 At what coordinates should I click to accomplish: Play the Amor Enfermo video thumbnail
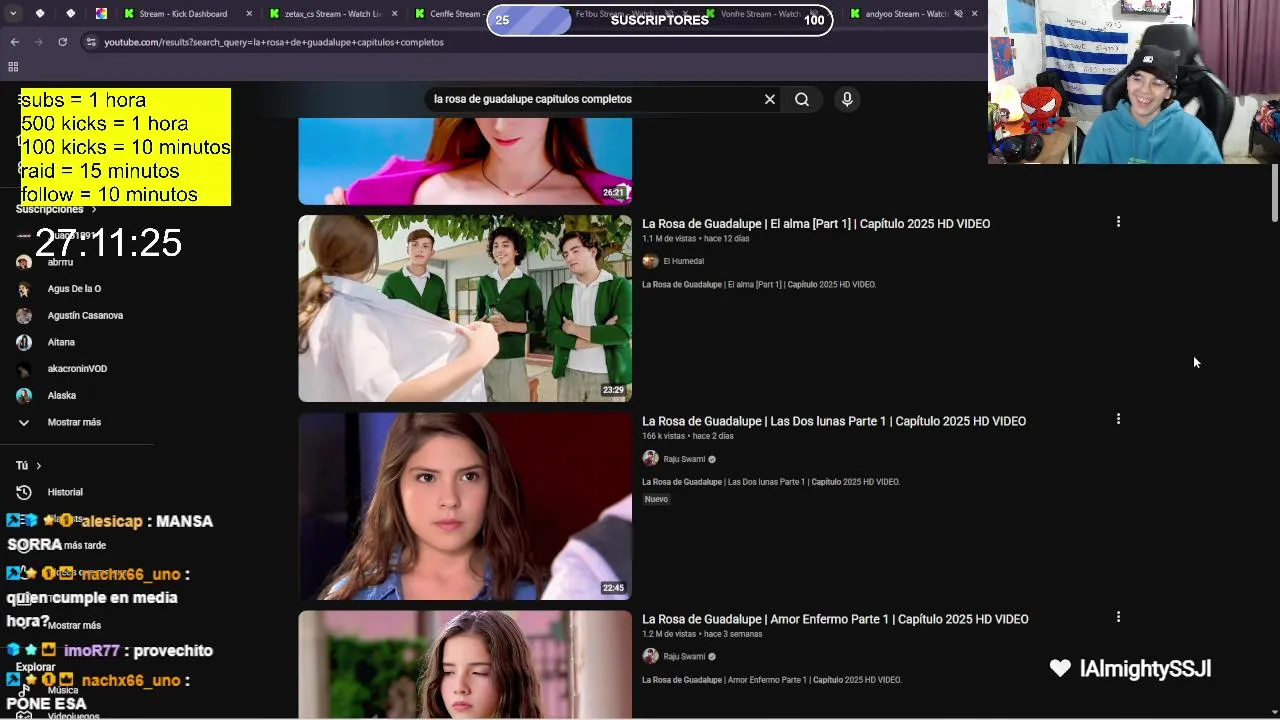465,664
